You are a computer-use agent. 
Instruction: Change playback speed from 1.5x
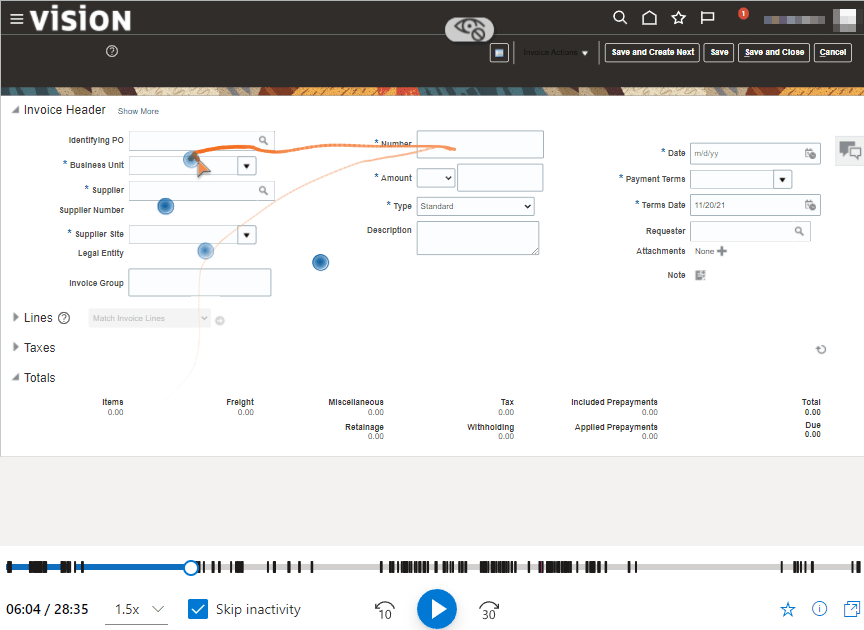pyautogui.click(x=140, y=609)
